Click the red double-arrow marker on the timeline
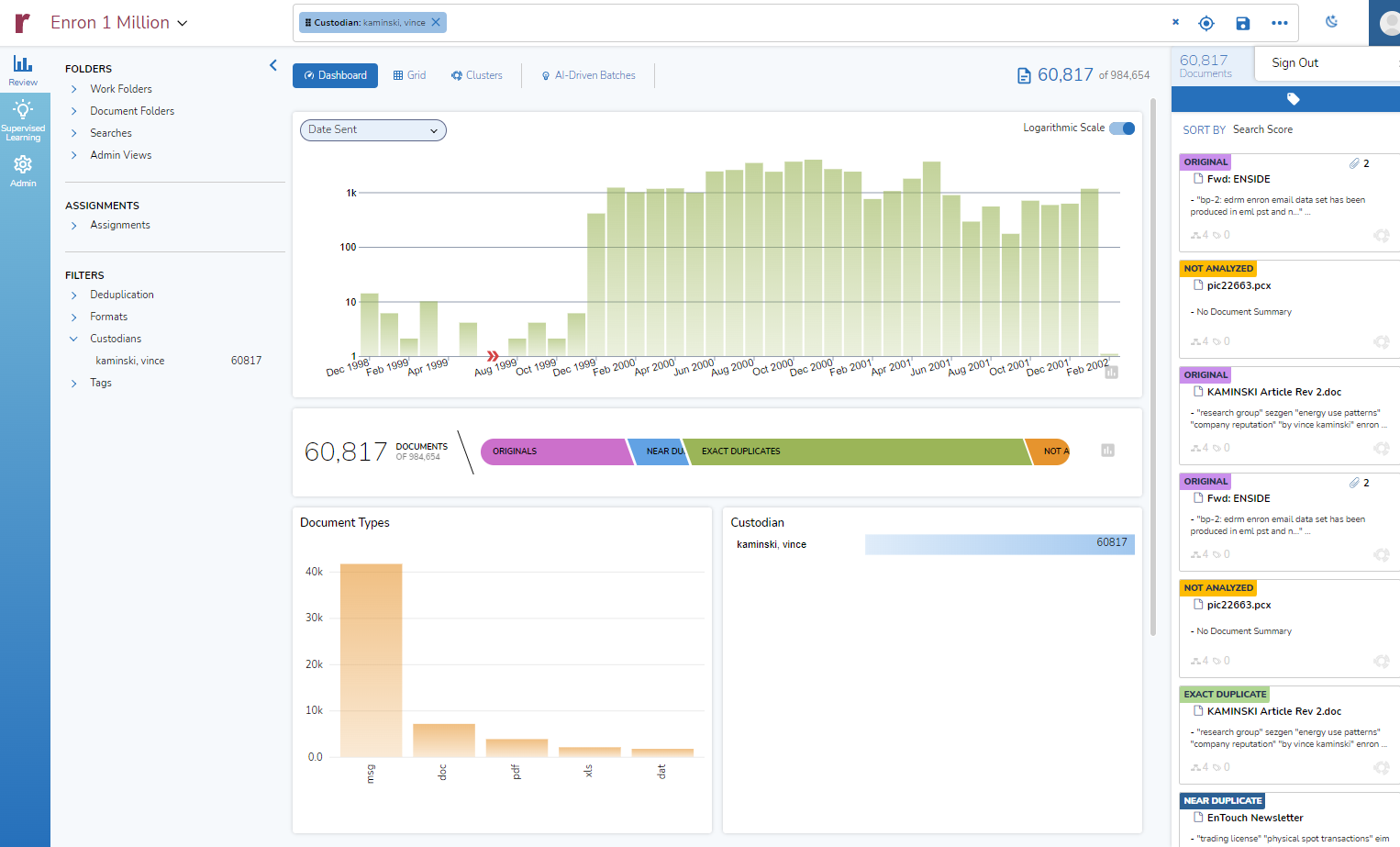Image resolution: width=1400 pixels, height=847 pixels. pyautogui.click(x=493, y=356)
